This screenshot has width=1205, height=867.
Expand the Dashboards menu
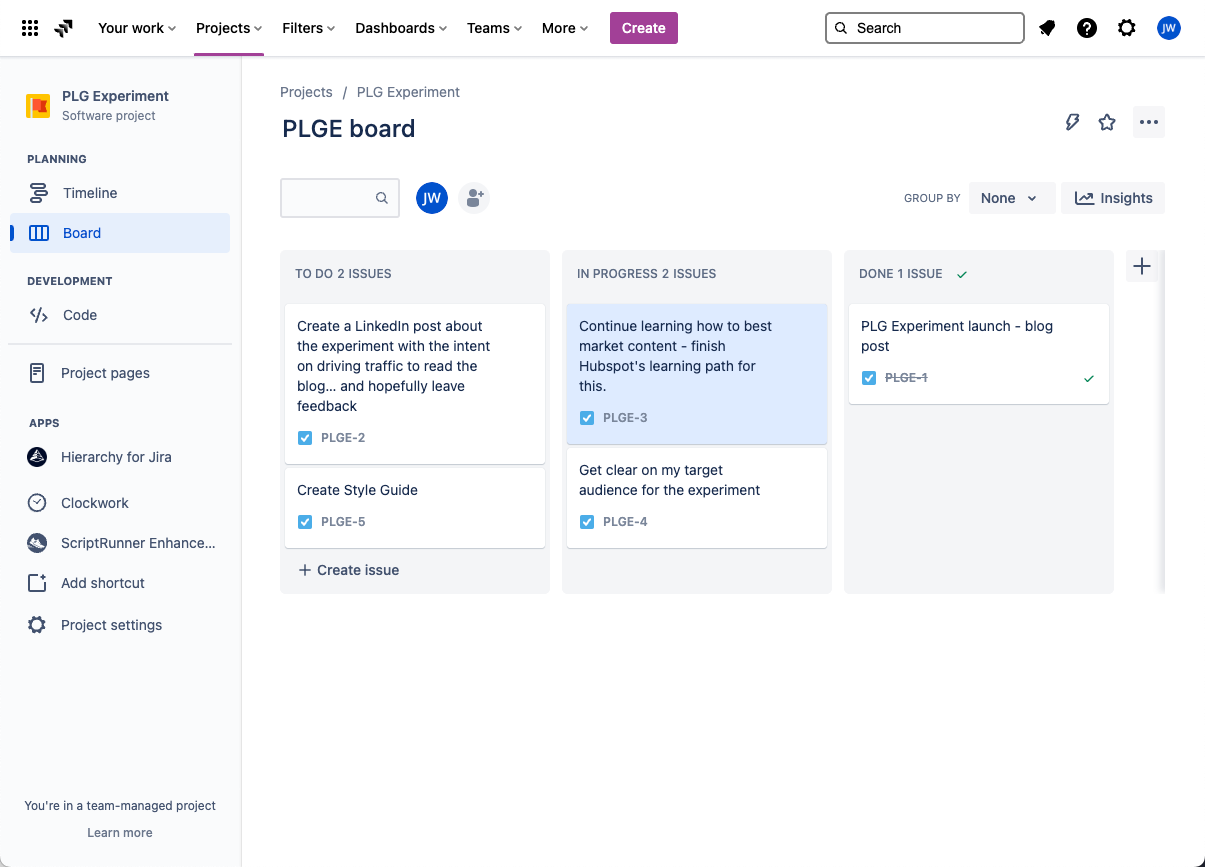(x=400, y=28)
